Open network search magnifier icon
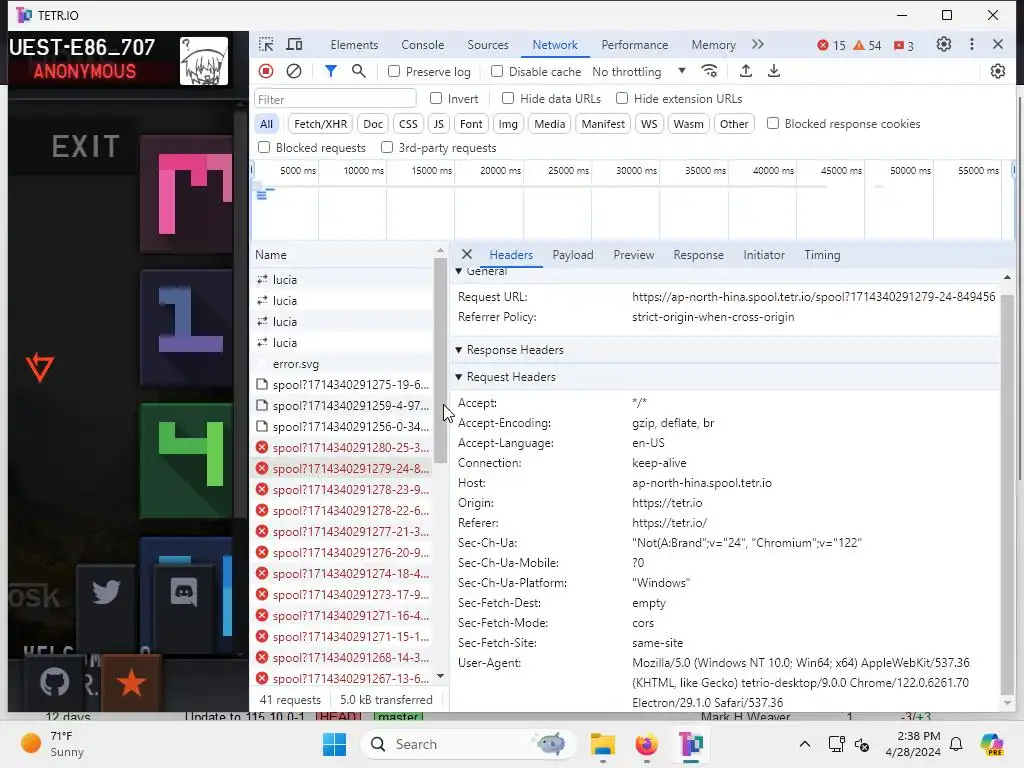Image resolution: width=1024 pixels, height=768 pixels. click(x=359, y=71)
